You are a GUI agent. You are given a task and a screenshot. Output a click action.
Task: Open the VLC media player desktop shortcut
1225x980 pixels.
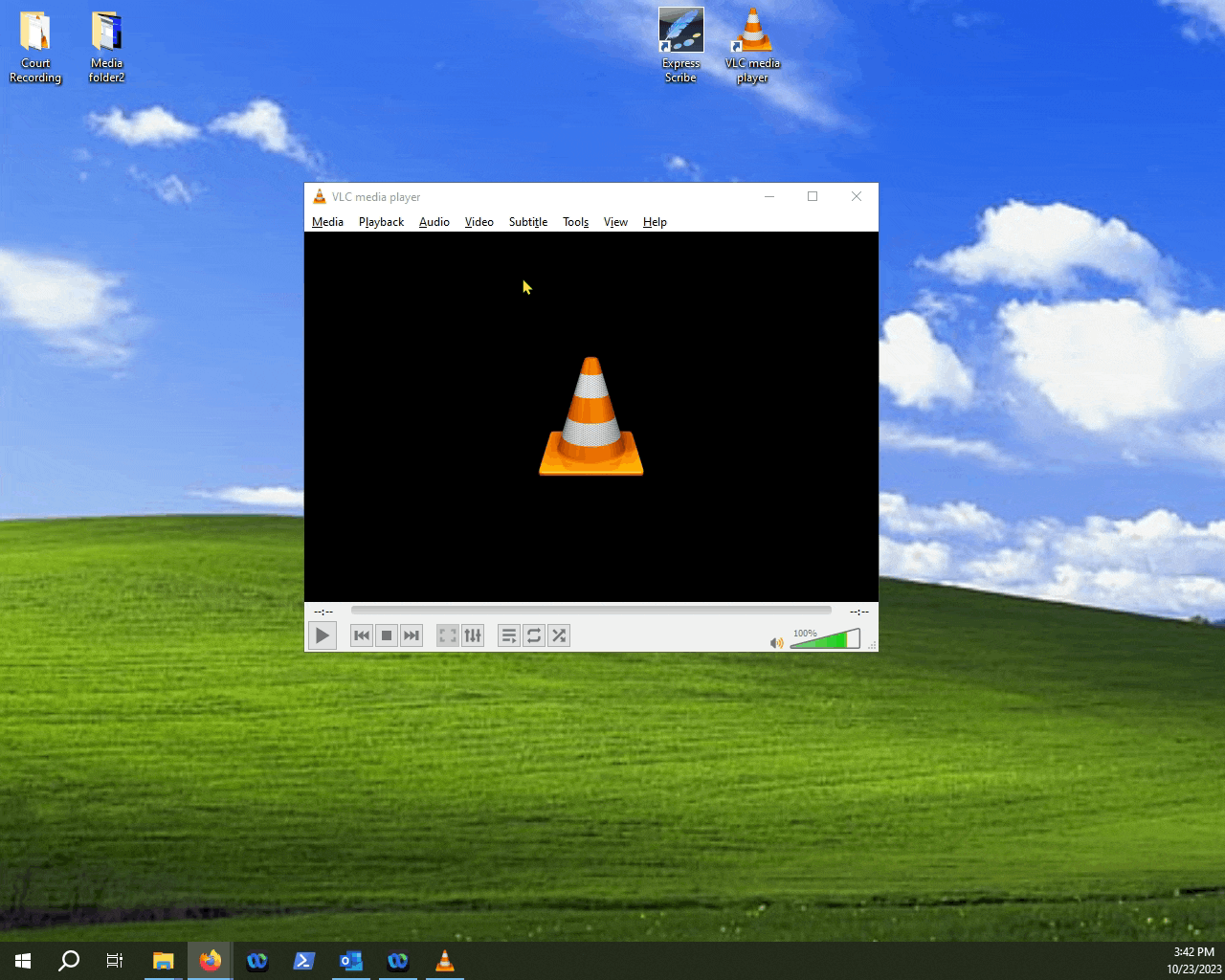point(752,29)
